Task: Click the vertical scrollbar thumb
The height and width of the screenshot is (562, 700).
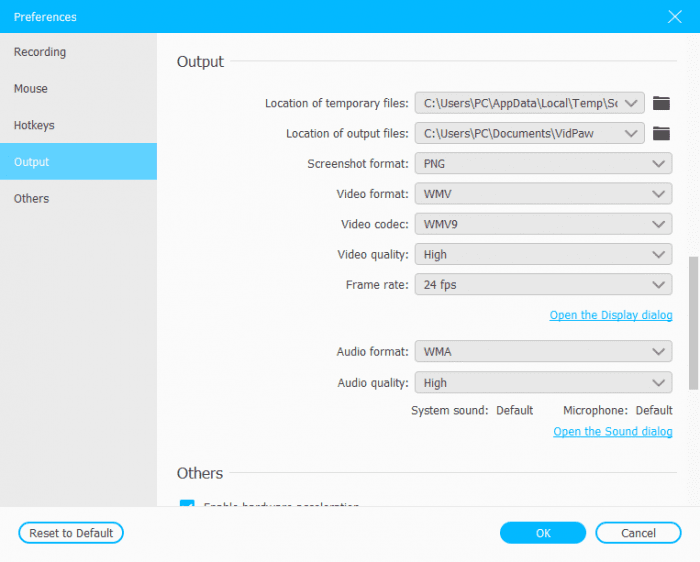Action: click(x=694, y=323)
